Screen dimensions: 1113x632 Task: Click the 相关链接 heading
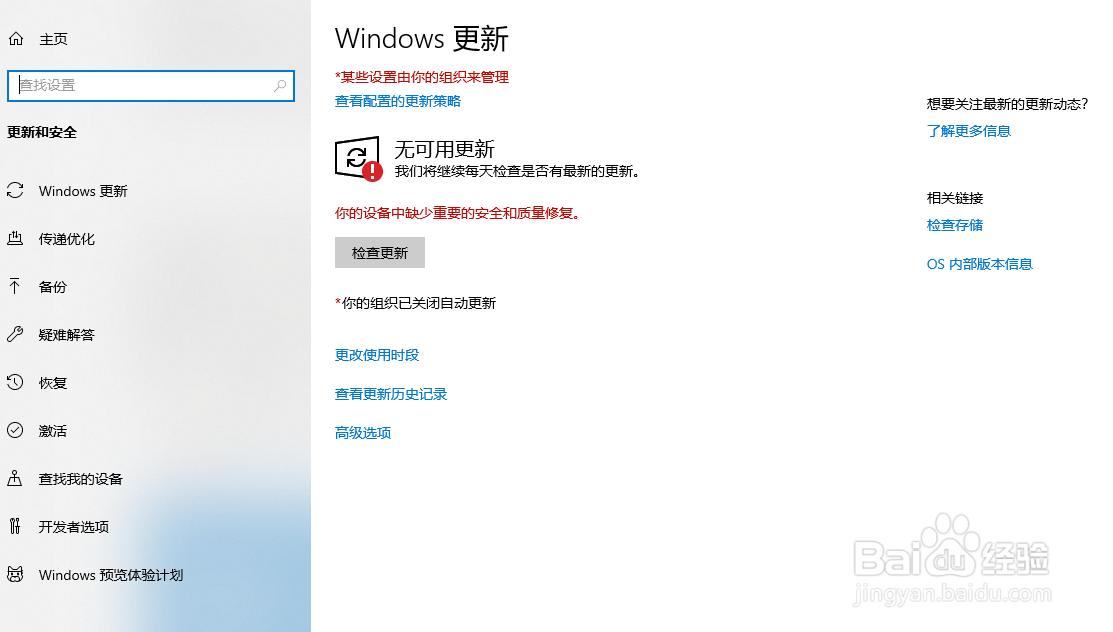pyautogui.click(x=955, y=198)
